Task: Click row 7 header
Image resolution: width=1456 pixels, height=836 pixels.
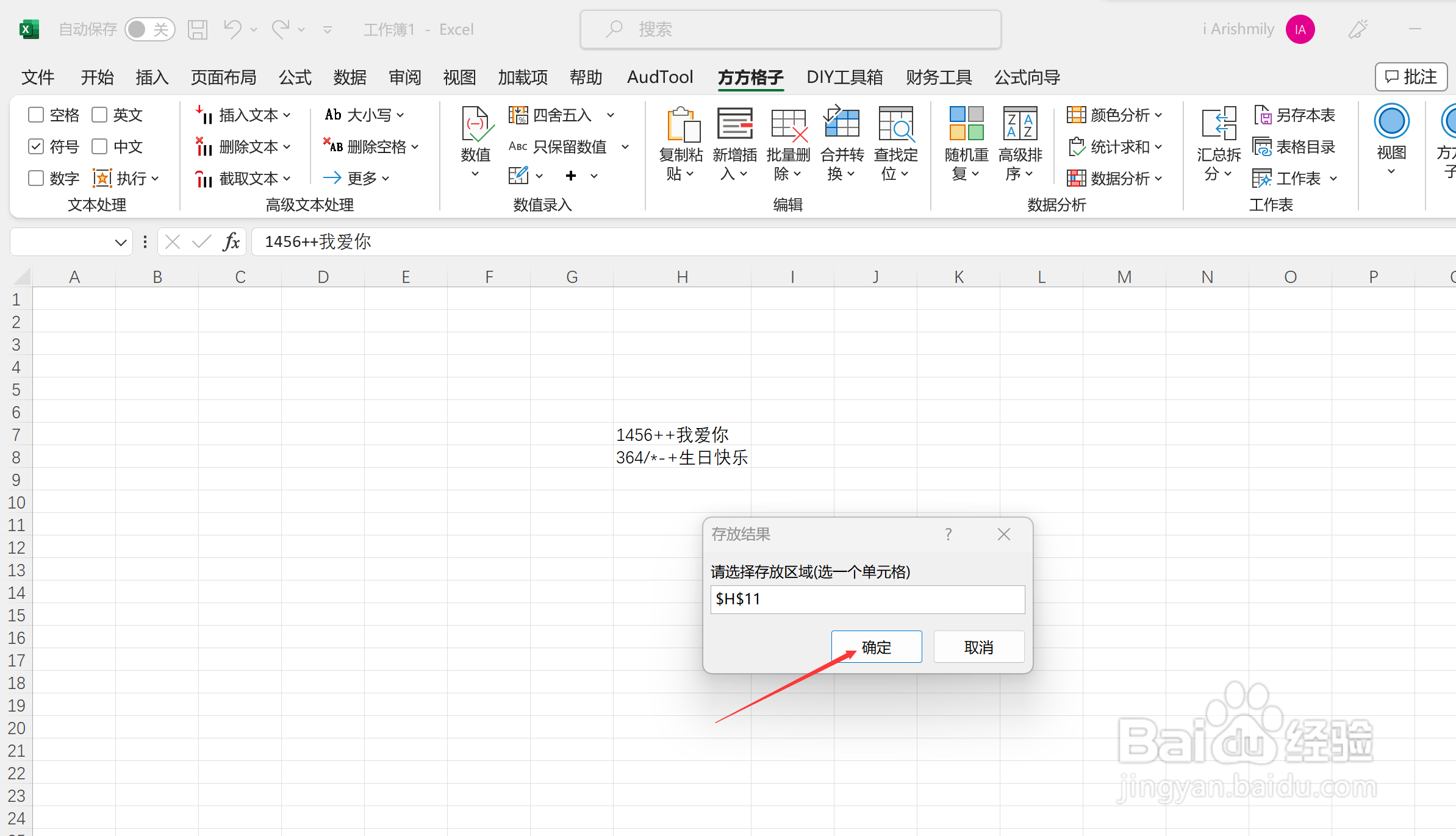Action: pyautogui.click(x=16, y=435)
